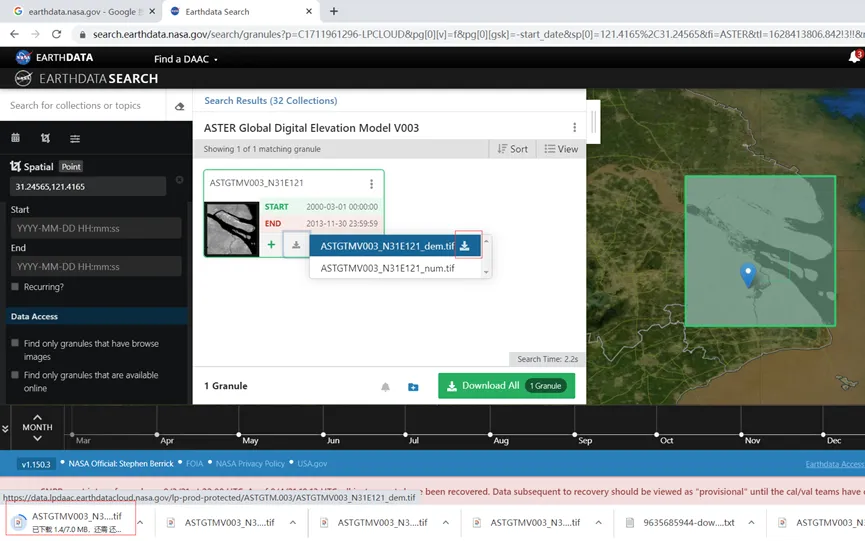Increase timeline zoom level above MONTH
Image resolution: width=865 pixels, height=541 pixels.
38,417
